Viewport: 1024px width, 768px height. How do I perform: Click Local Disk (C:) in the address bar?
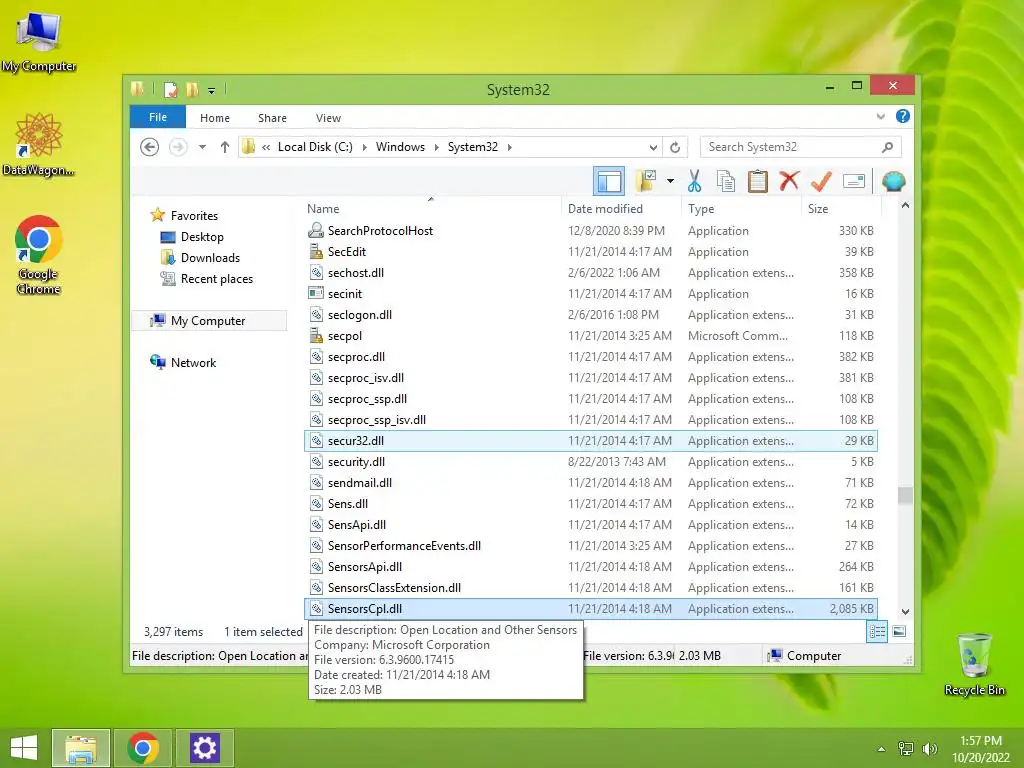click(315, 147)
